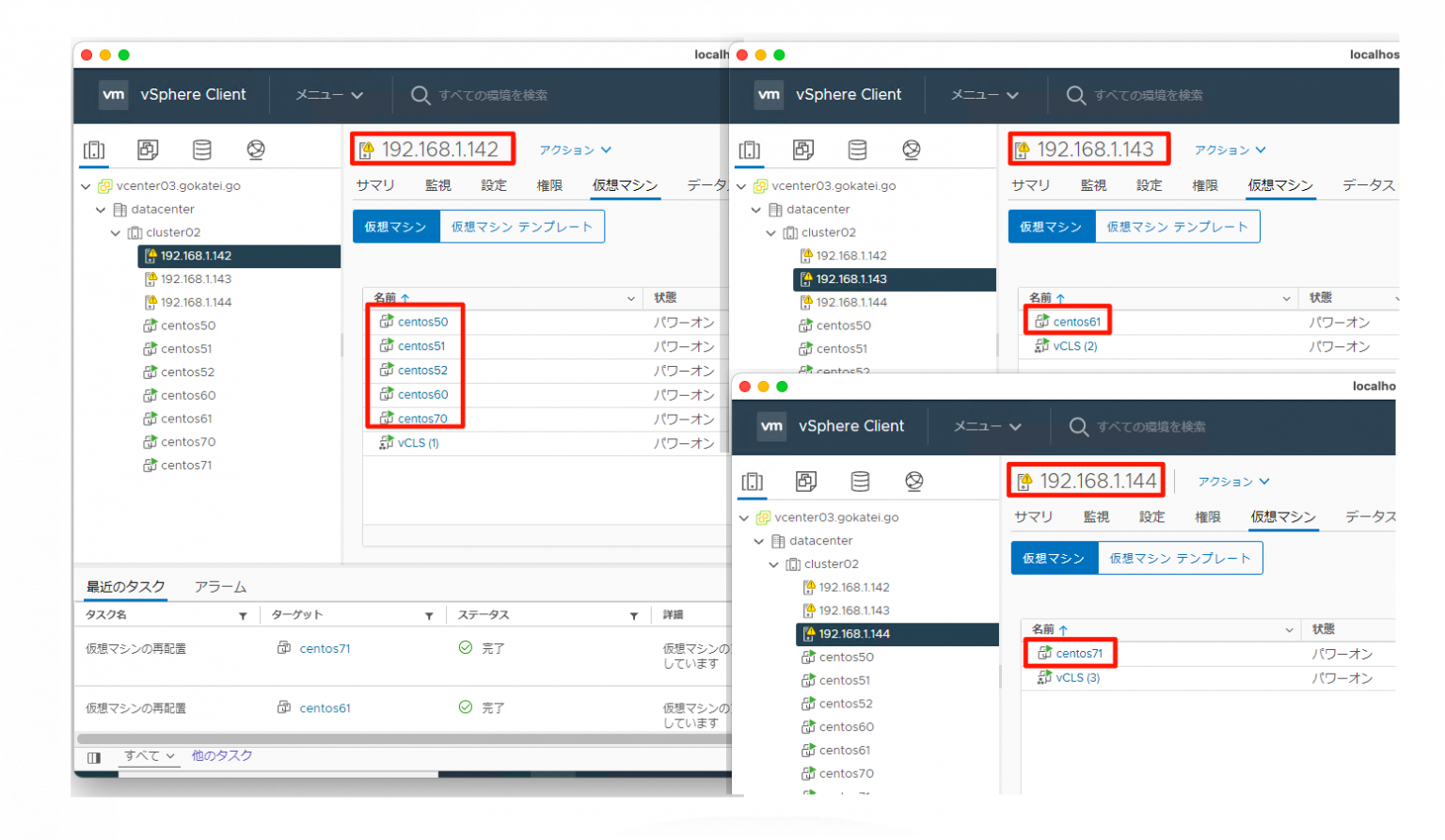The width and height of the screenshot is (1445, 840).
Task: Open the Storage inventory view icon
Action: pyautogui.click(x=201, y=150)
